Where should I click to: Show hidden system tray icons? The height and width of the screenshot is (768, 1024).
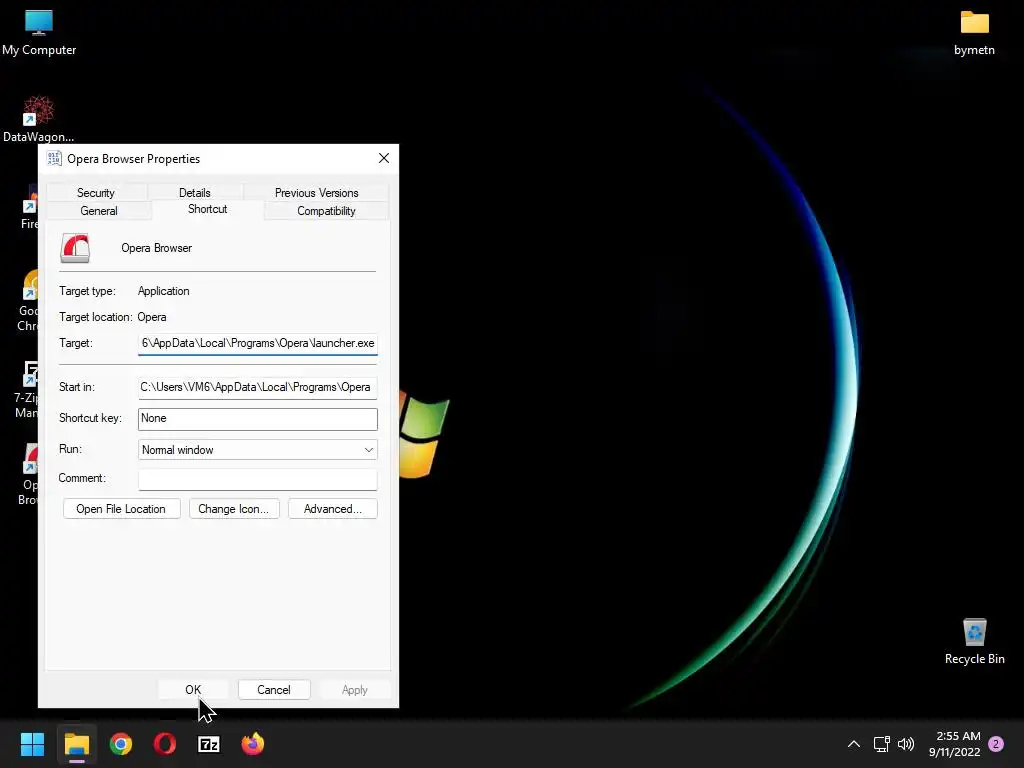[854, 744]
